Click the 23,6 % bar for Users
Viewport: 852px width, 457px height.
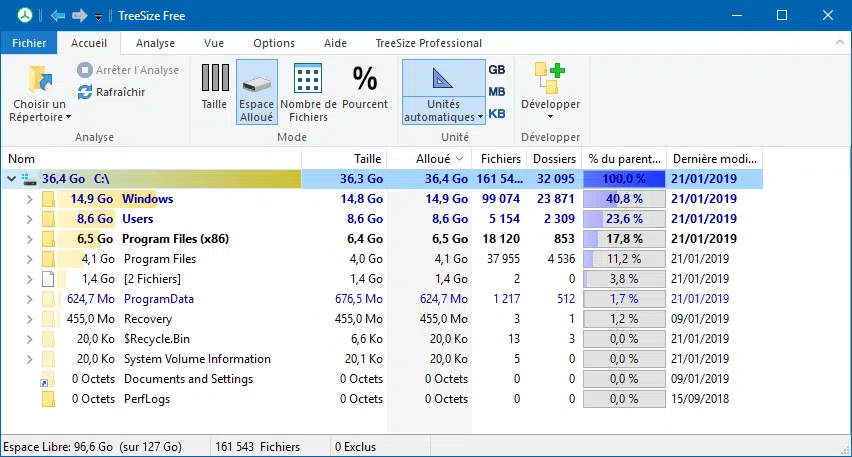[x=624, y=219]
